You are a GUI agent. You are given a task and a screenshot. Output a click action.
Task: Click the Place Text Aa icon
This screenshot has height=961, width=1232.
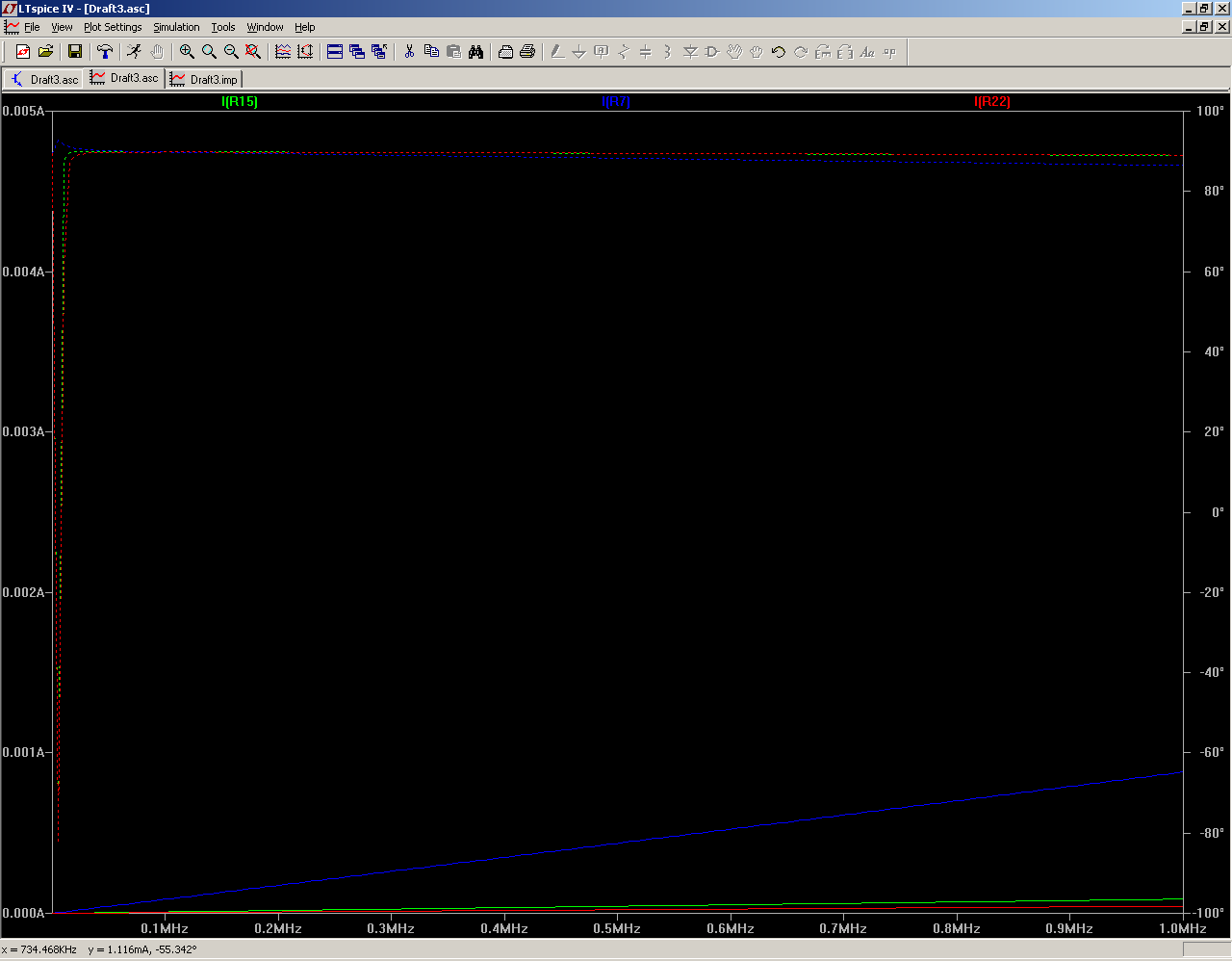[867, 52]
